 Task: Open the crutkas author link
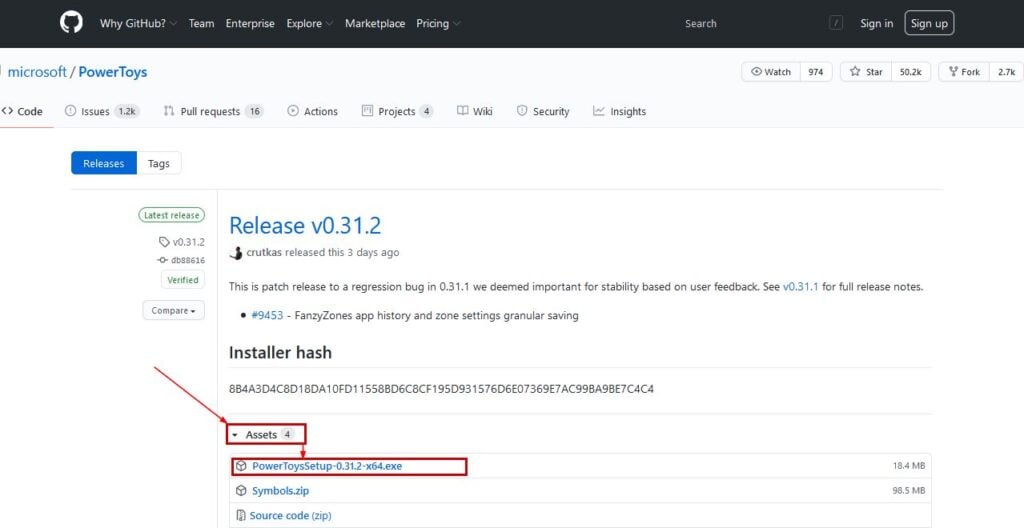coord(264,252)
